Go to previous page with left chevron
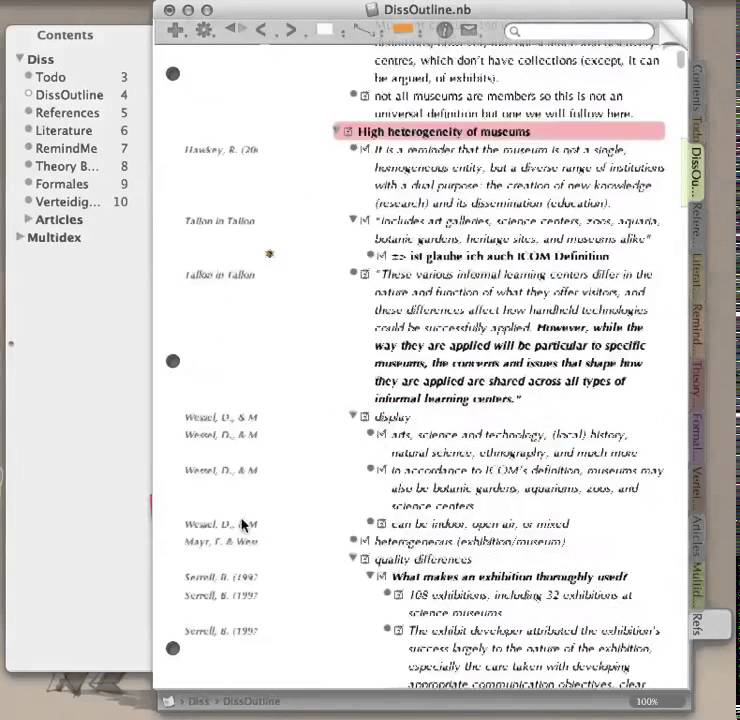The height and width of the screenshot is (720, 740). point(262,30)
